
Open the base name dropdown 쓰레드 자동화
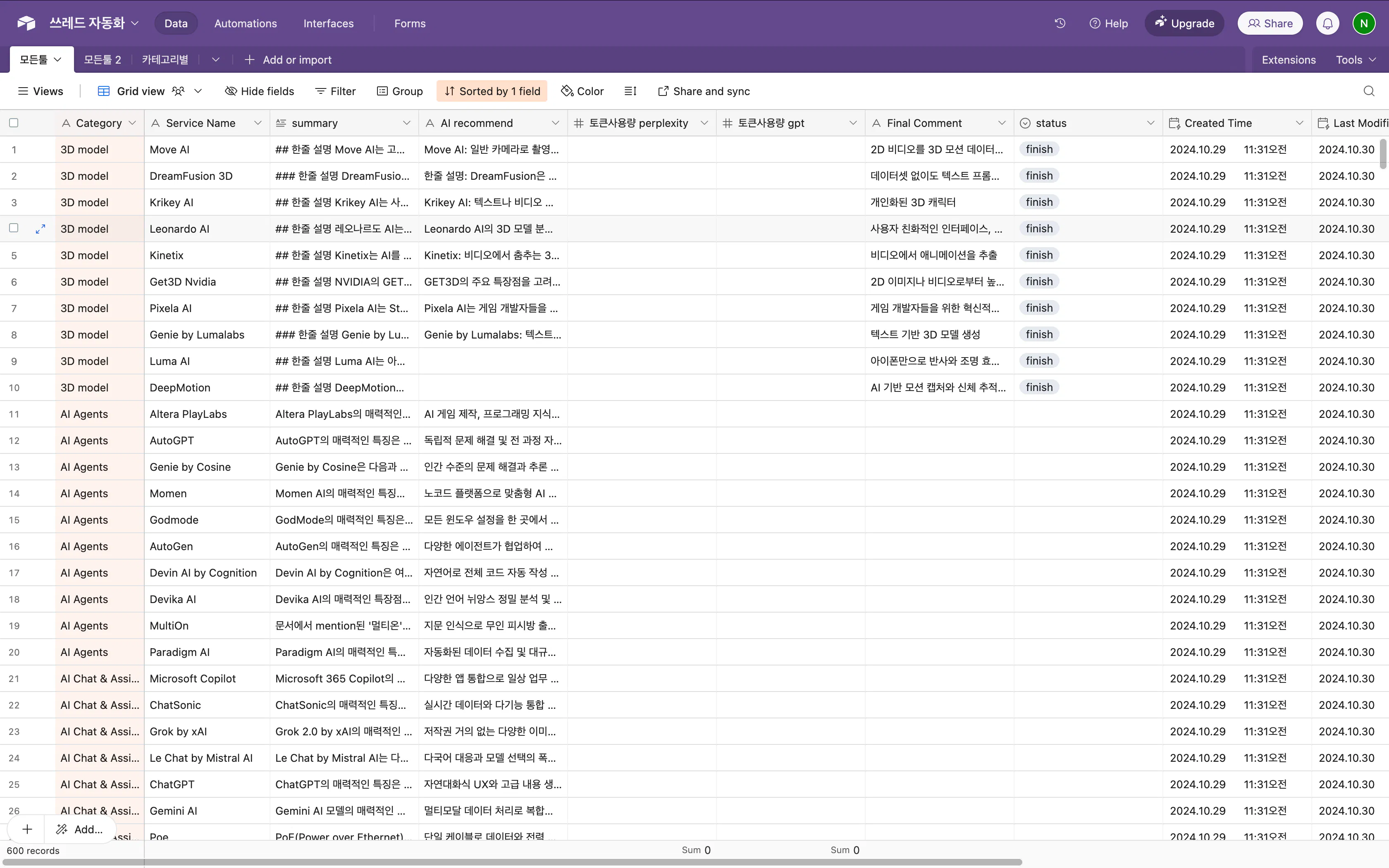click(x=94, y=23)
